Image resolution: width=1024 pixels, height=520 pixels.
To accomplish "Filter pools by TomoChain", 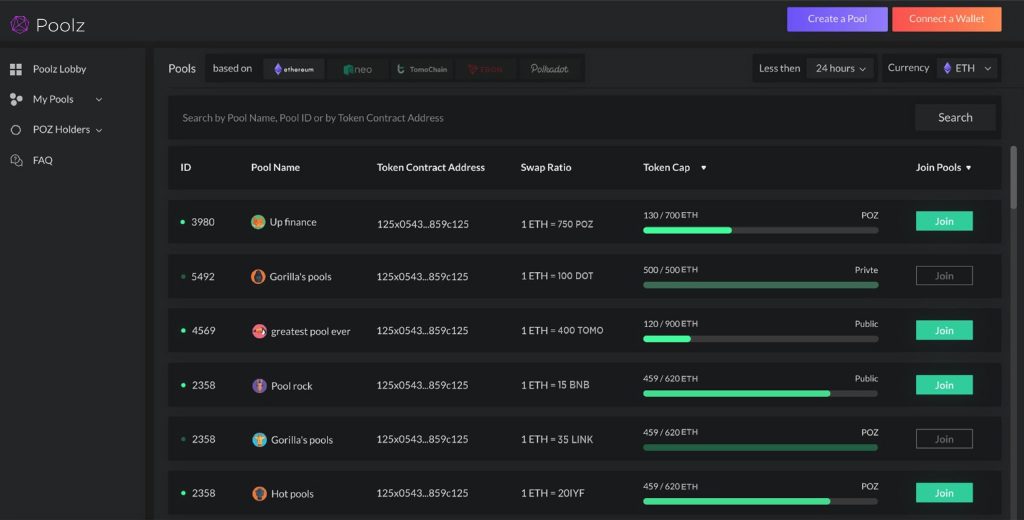I will 422,69.
